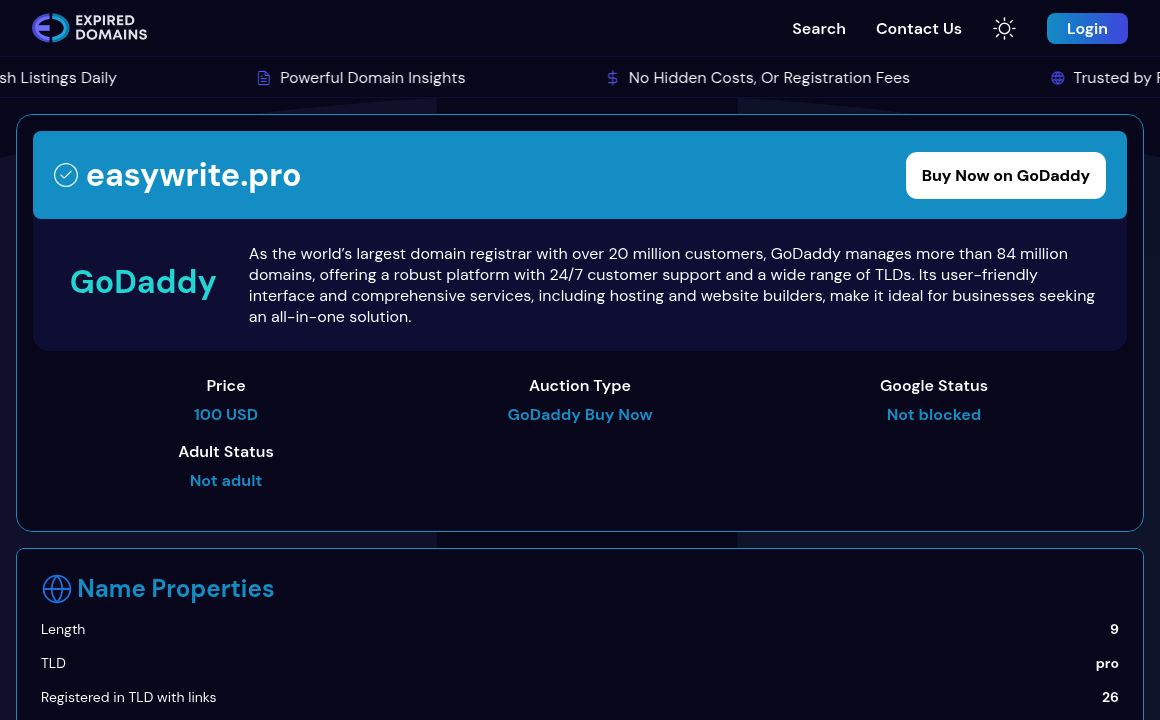The width and height of the screenshot is (1160, 720).
Task: Click the Not blocked Google status link
Action: click(933, 414)
